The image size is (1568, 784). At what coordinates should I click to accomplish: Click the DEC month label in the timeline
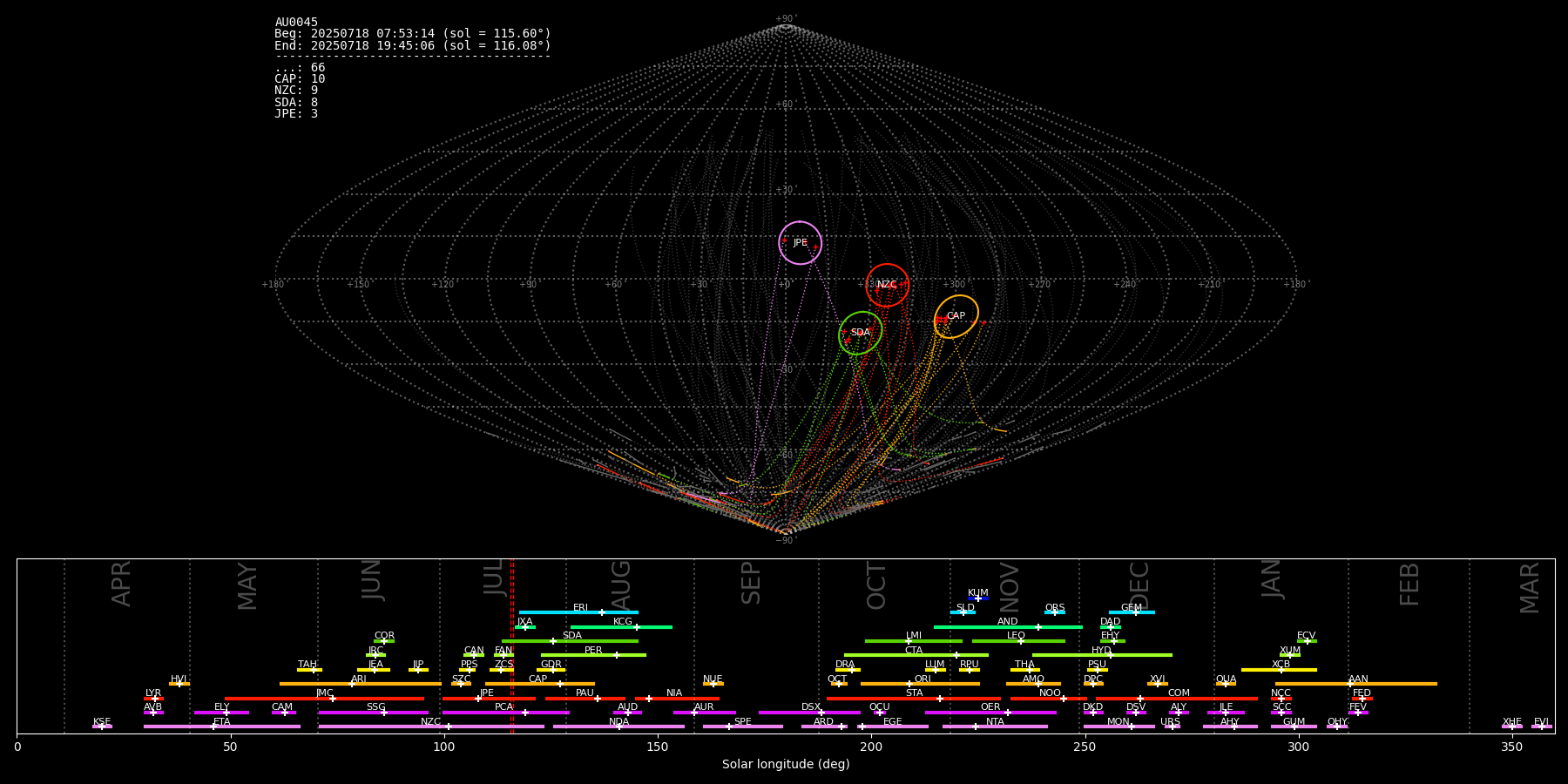pos(1139,585)
